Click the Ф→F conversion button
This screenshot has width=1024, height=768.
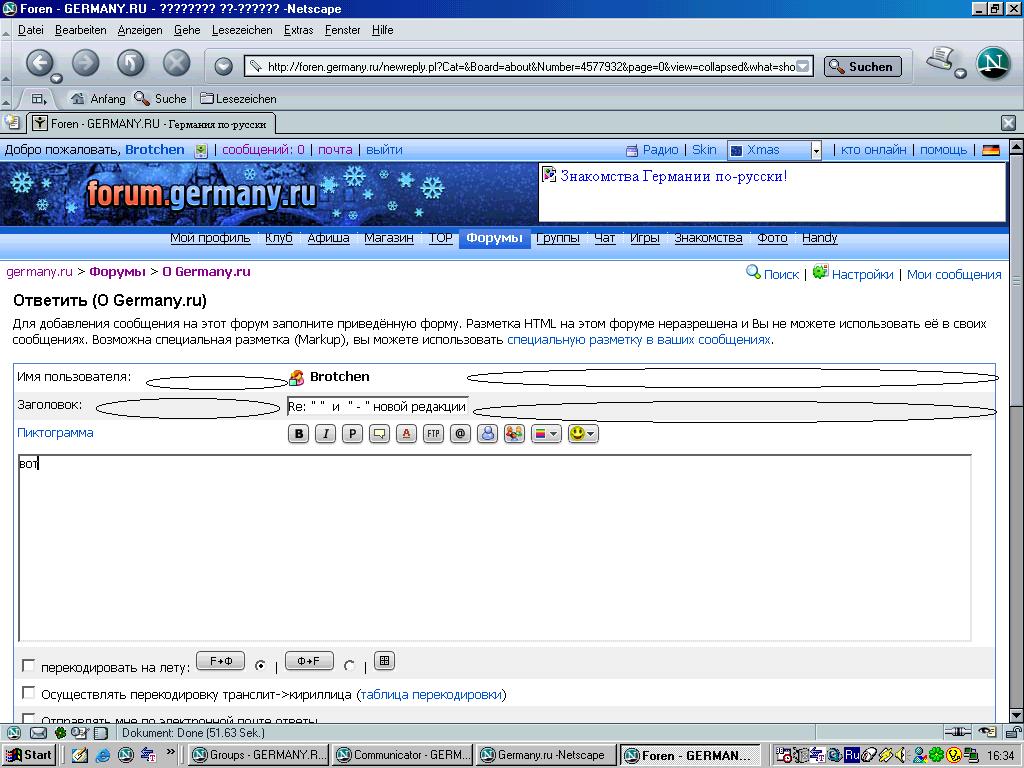click(309, 661)
